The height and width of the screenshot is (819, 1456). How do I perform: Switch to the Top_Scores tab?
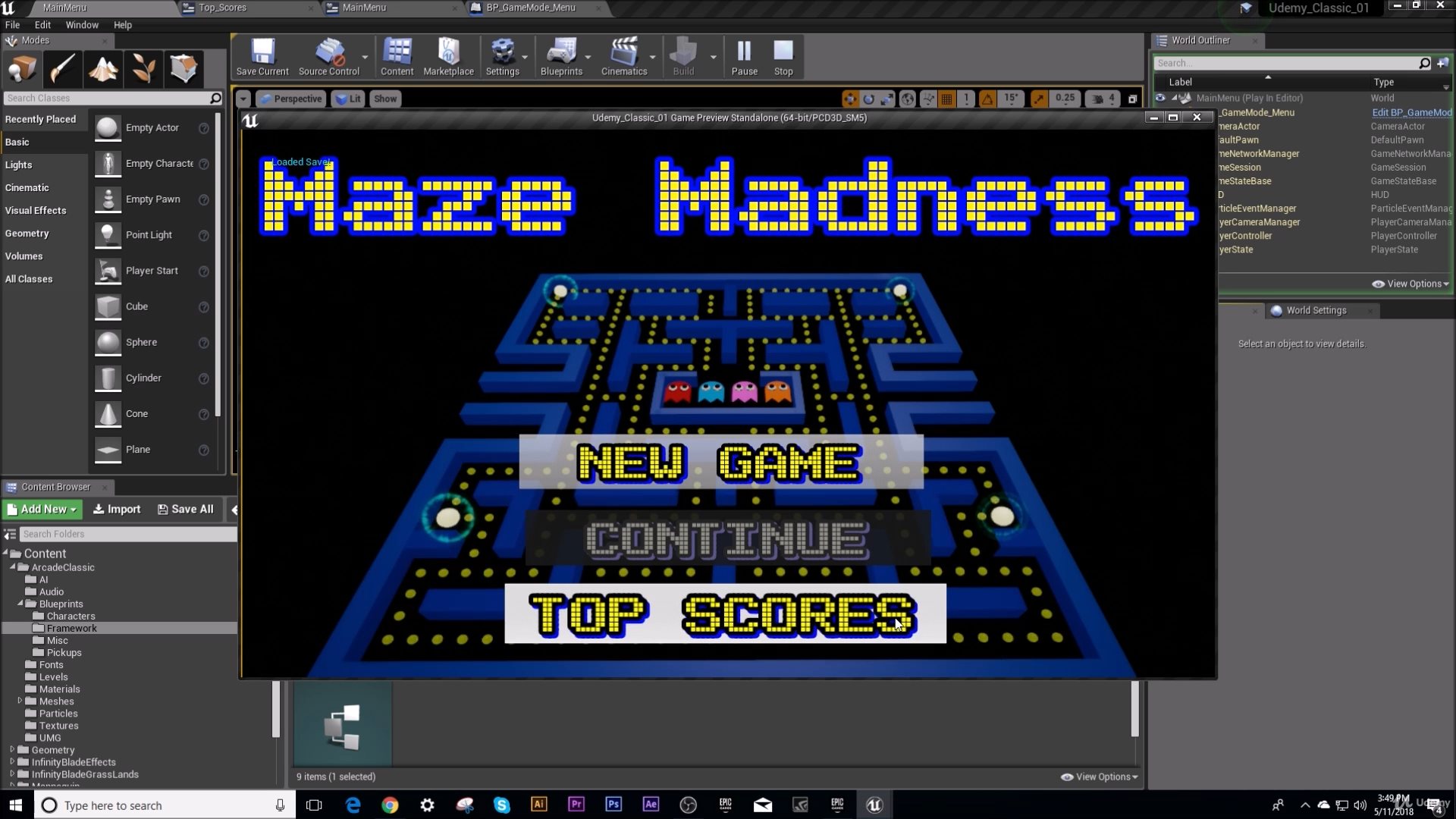pyautogui.click(x=222, y=8)
